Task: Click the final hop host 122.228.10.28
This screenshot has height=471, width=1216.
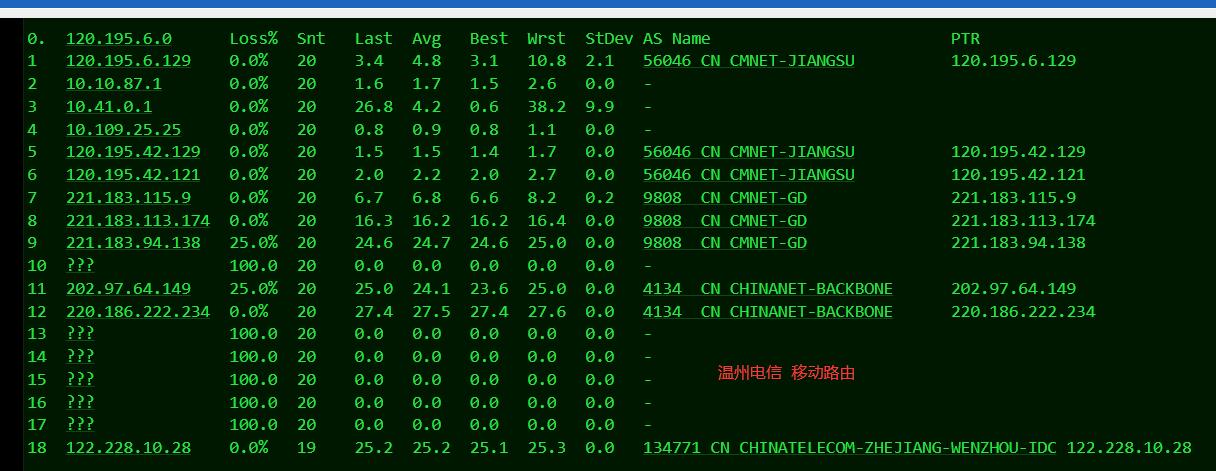Action: point(128,447)
